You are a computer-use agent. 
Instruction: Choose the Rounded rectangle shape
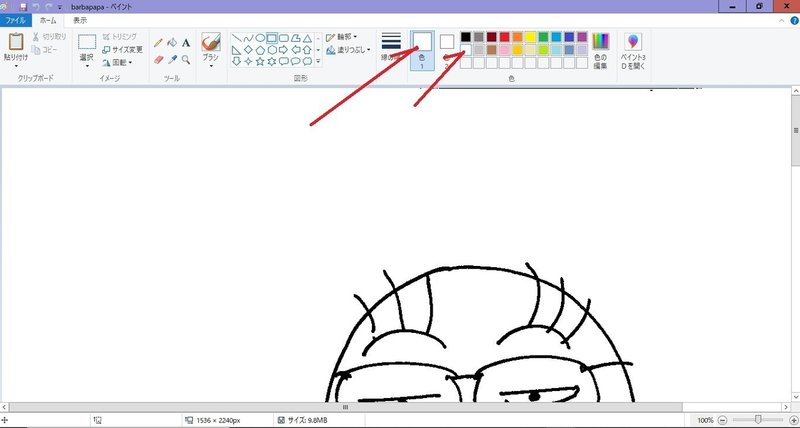(283, 38)
